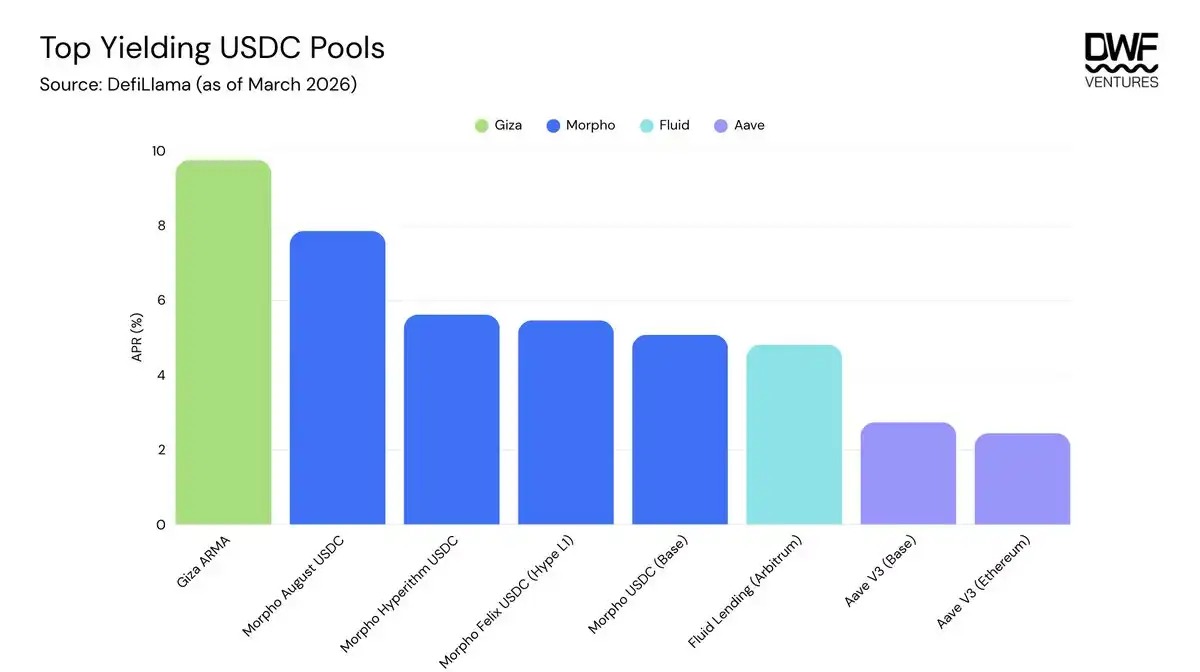Toggle the Giza legend label

point(507,126)
